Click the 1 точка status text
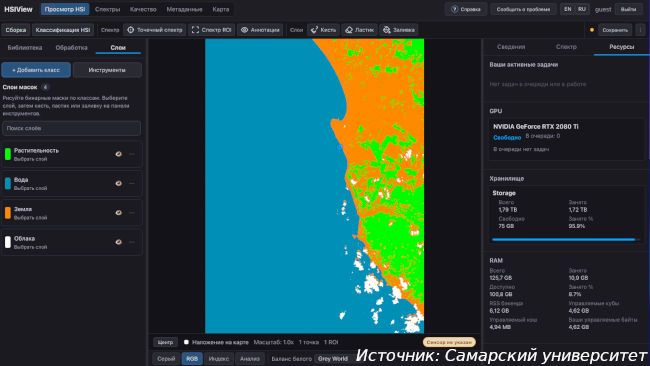The width and height of the screenshot is (650, 366). pyautogui.click(x=309, y=342)
